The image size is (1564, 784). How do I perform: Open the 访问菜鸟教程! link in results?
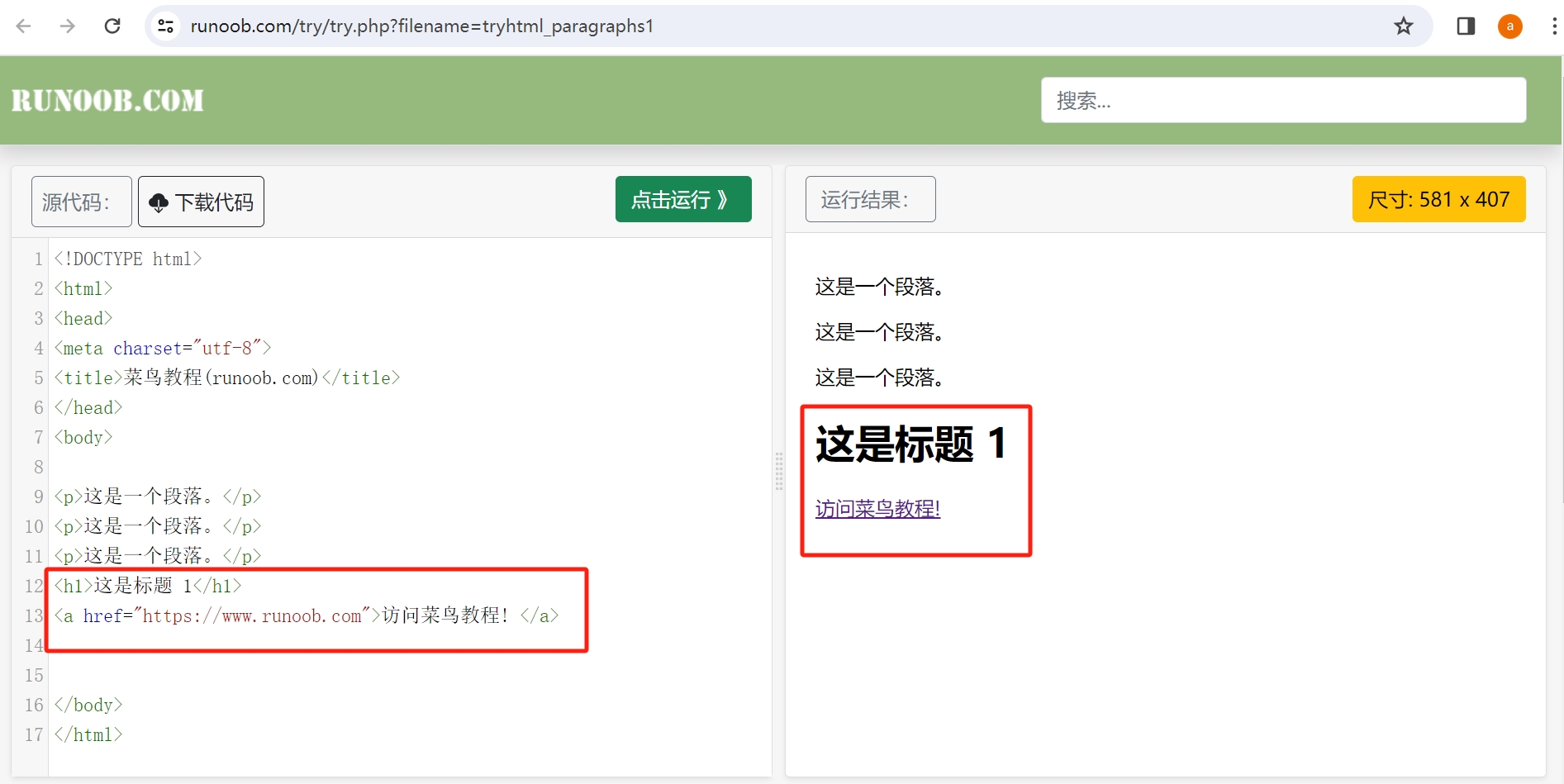pos(877,509)
